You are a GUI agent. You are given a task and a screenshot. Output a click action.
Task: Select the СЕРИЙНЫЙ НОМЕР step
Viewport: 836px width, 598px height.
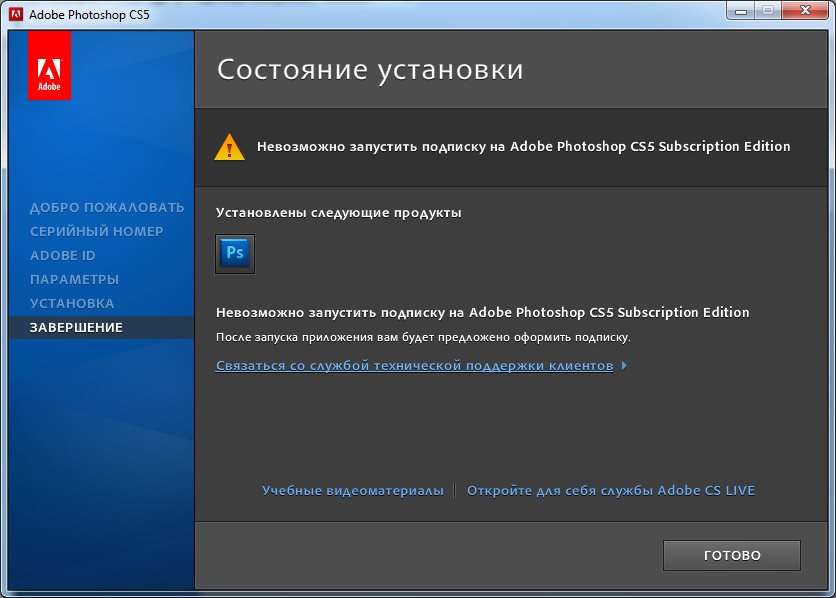[x=97, y=231]
